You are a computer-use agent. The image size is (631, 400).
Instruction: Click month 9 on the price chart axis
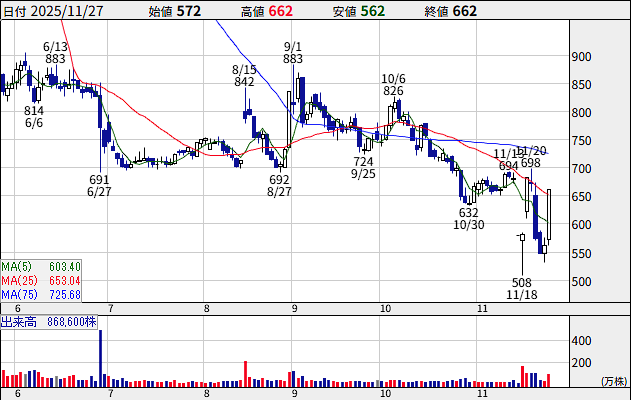click(x=295, y=309)
